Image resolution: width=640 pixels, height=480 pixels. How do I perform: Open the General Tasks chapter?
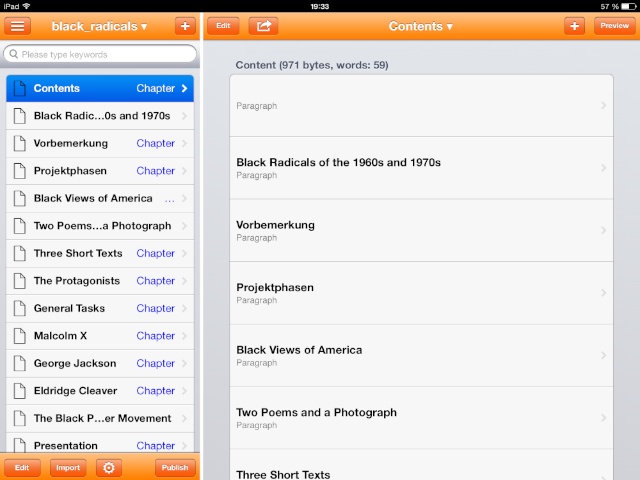pos(100,308)
